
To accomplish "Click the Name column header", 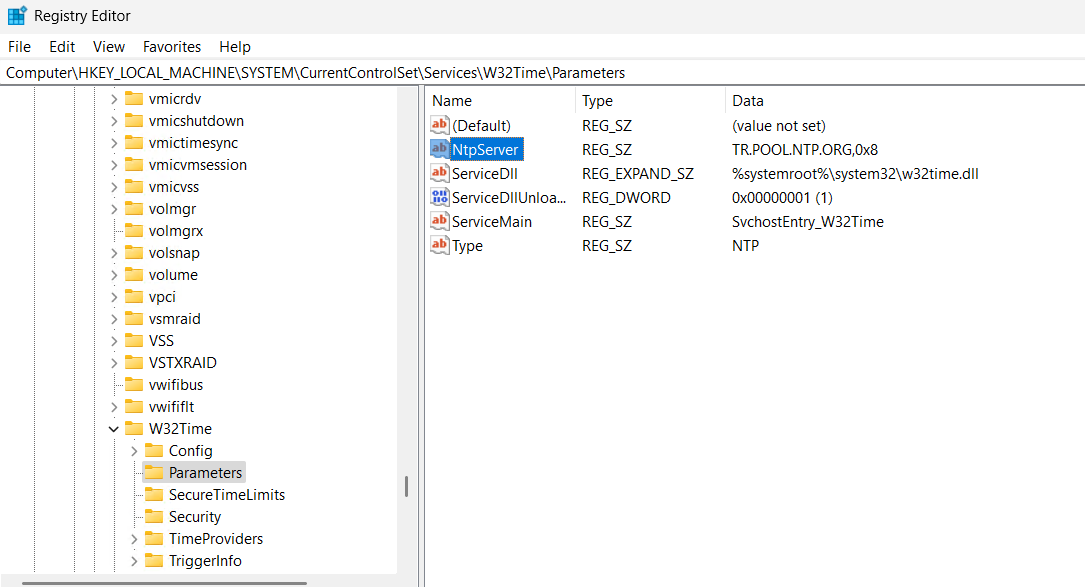I will point(452,100).
